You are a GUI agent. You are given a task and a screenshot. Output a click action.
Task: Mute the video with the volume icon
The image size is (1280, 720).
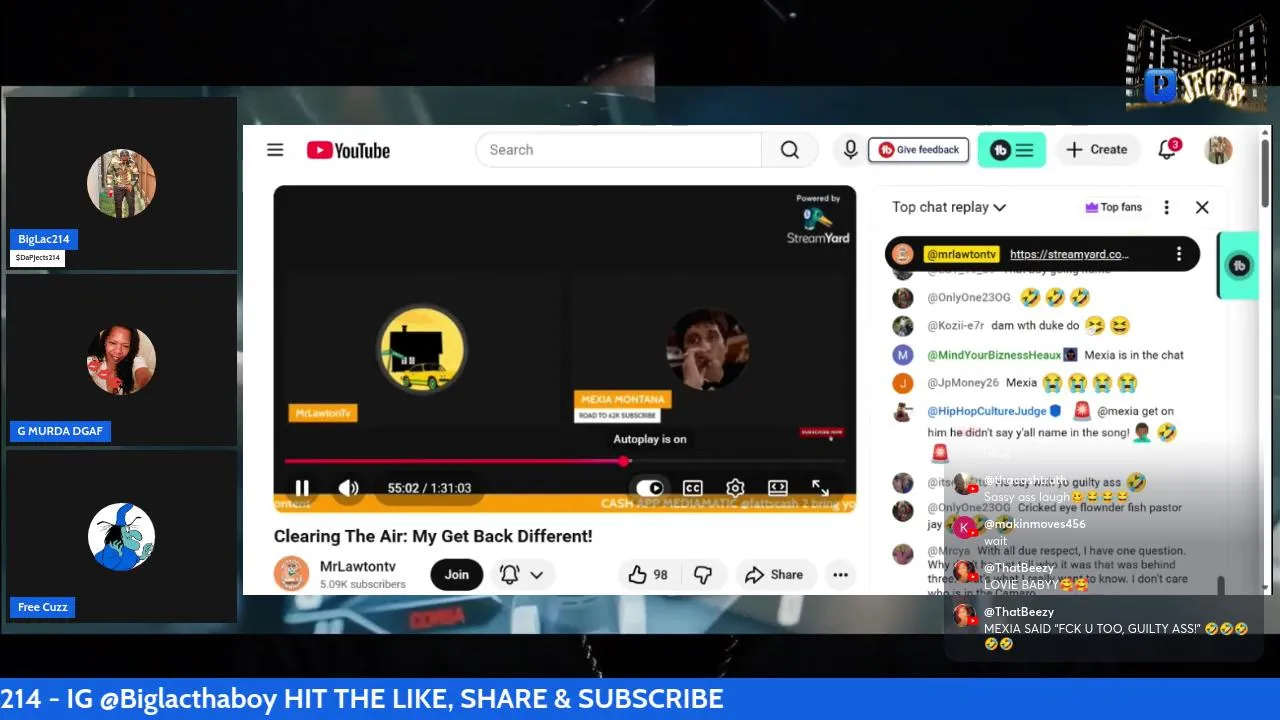[348, 488]
